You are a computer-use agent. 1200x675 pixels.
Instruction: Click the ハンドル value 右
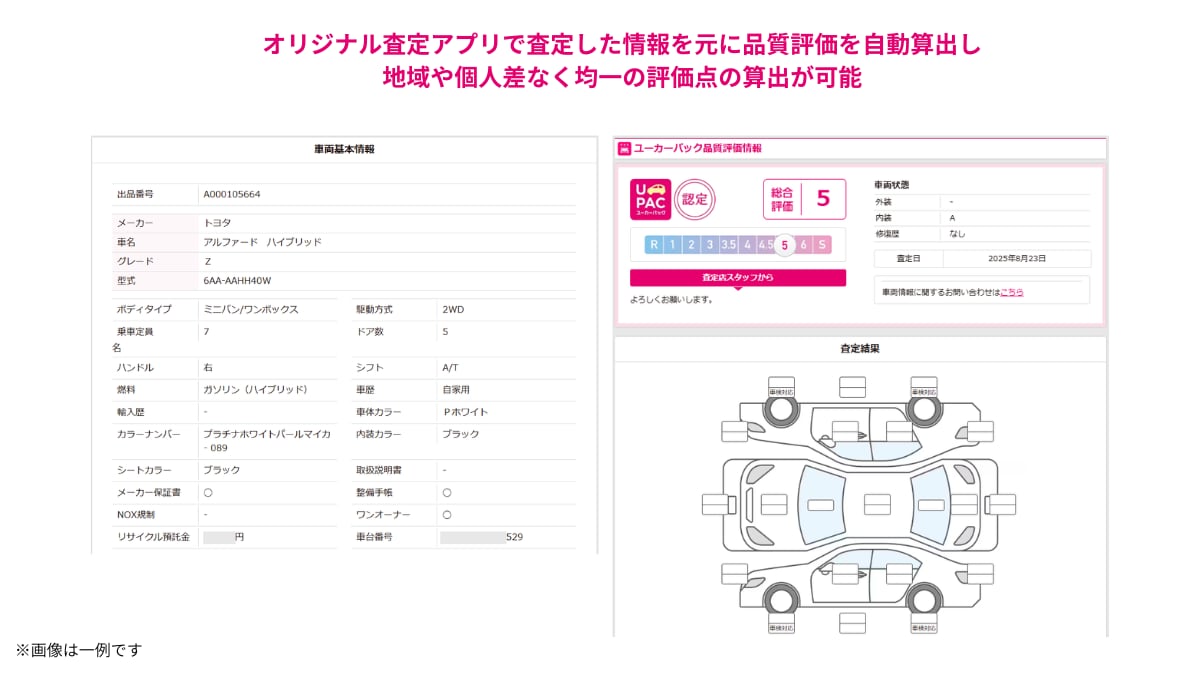[208, 367]
